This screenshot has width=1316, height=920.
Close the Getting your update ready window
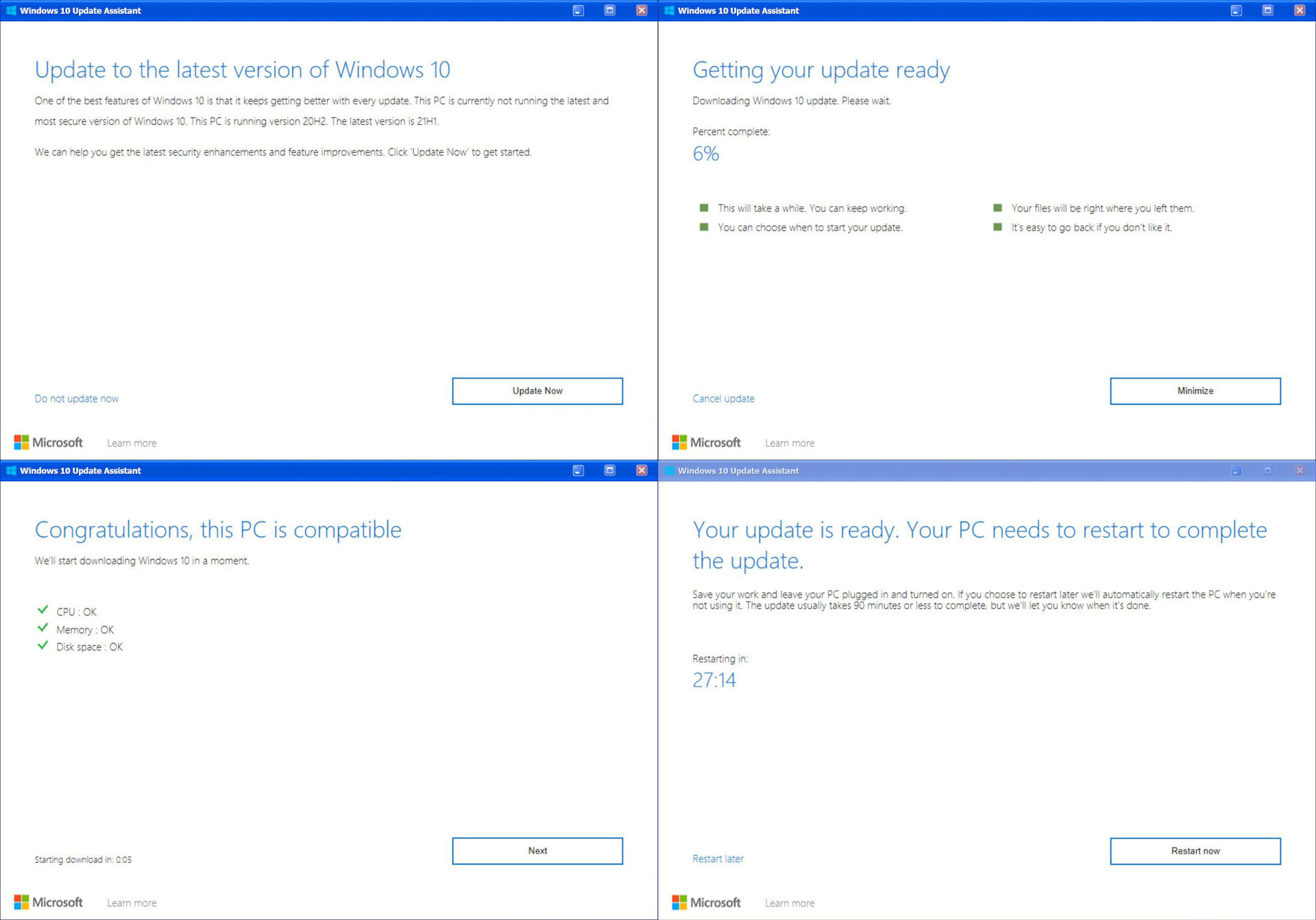click(1300, 10)
